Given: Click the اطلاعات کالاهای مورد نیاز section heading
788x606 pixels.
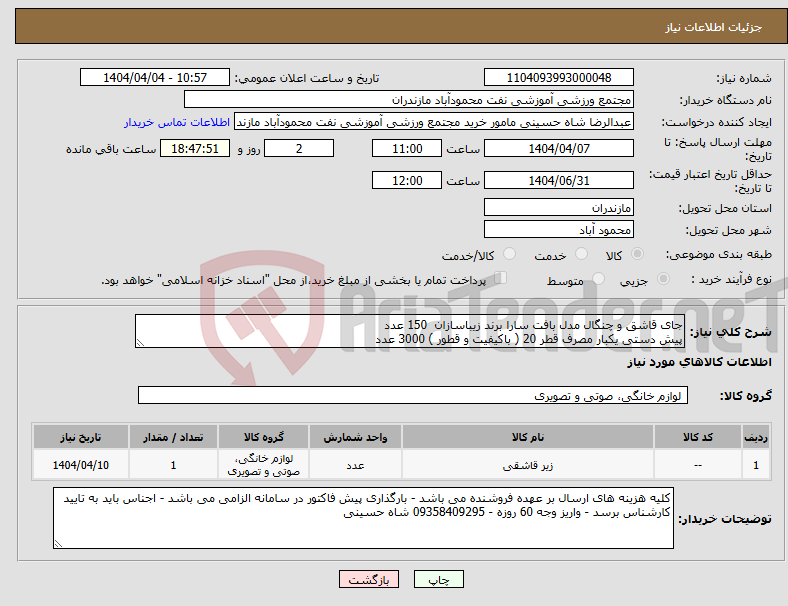Looking at the screenshot, I should tap(699, 362).
